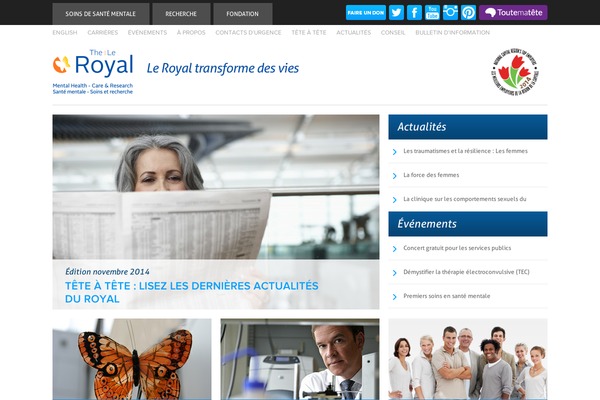The width and height of the screenshot is (600, 400).
Task: Click Le Royal transforme des vies tagline
Action: [223, 69]
